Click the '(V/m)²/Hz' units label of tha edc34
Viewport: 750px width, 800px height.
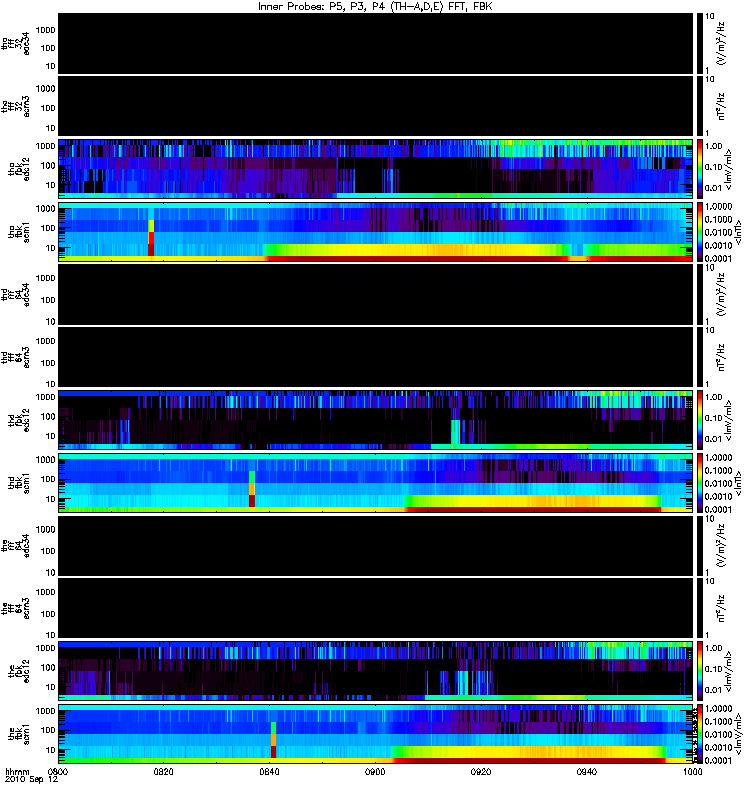click(722, 44)
